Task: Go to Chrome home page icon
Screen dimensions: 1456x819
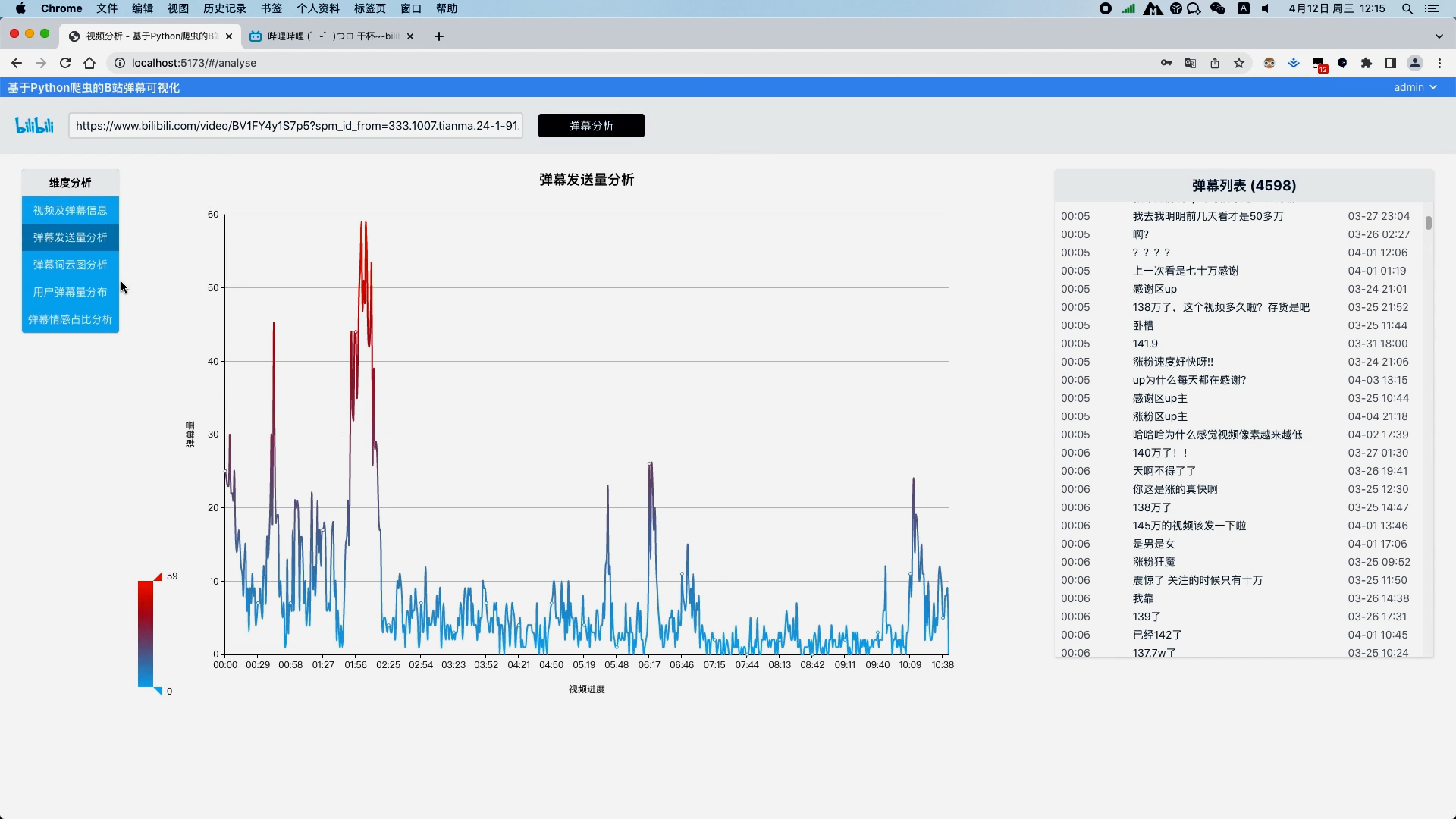Action: click(89, 63)
